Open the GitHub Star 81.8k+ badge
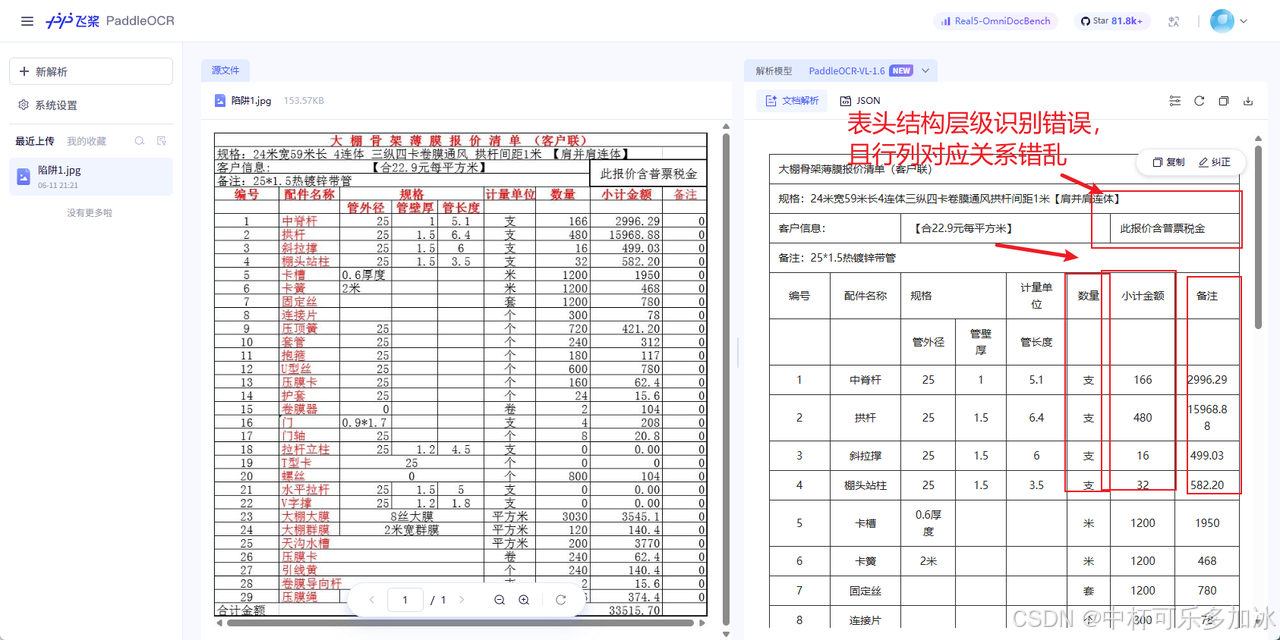 click(x=1113, y=21)
